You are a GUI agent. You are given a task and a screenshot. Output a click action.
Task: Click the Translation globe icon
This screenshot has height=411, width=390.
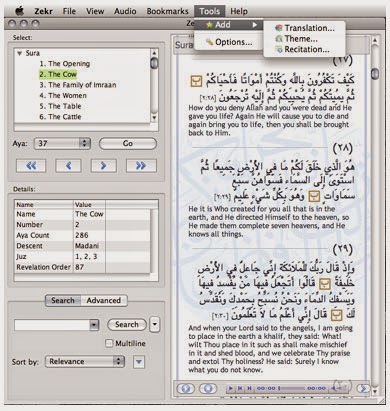tap(279, 28)
